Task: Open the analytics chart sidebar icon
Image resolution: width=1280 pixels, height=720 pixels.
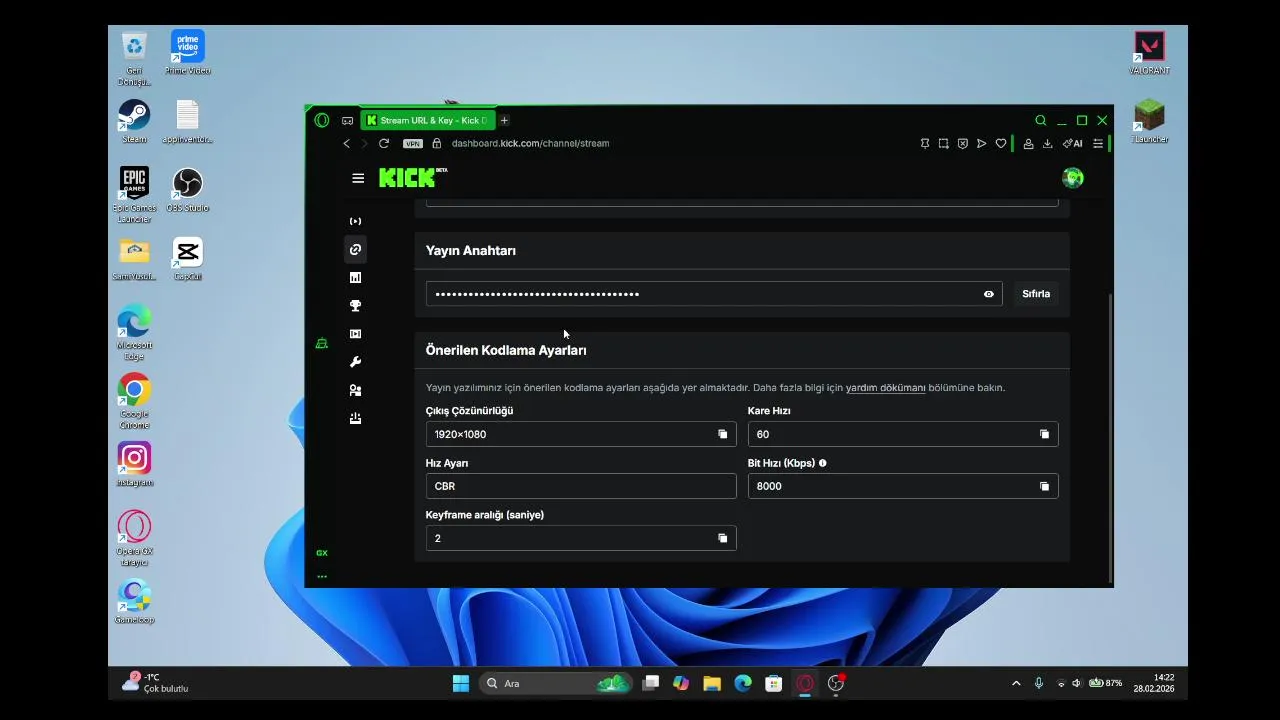Action: coord(355,278)
